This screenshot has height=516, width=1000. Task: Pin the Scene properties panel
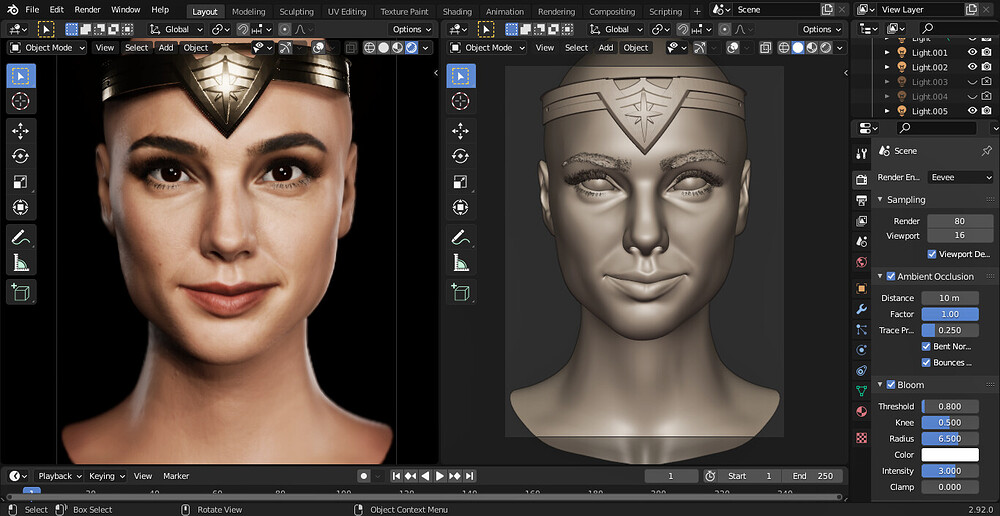[986, 151]
